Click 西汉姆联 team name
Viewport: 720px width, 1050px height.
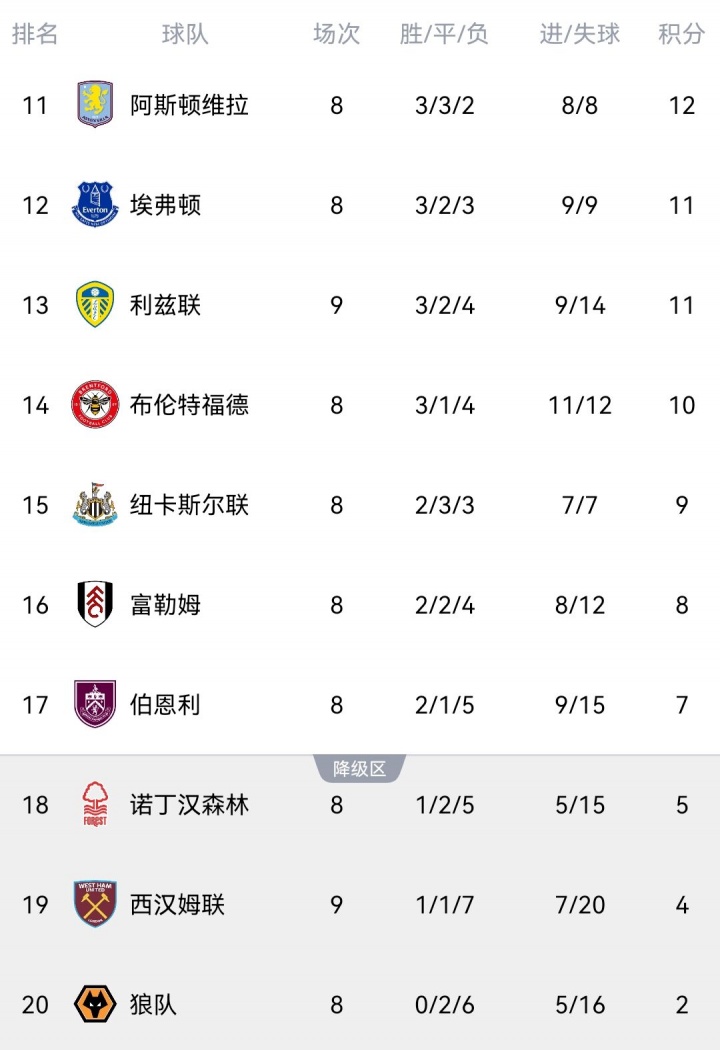177,905
